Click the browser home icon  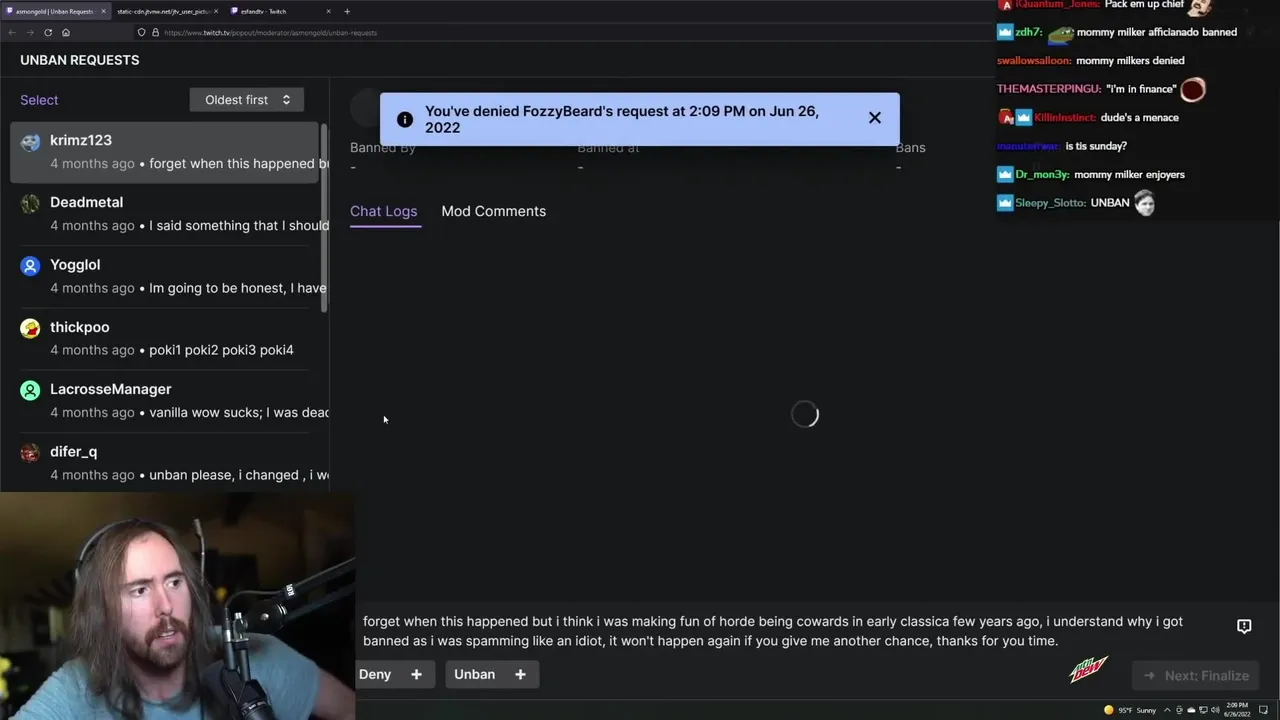(66, 32)
